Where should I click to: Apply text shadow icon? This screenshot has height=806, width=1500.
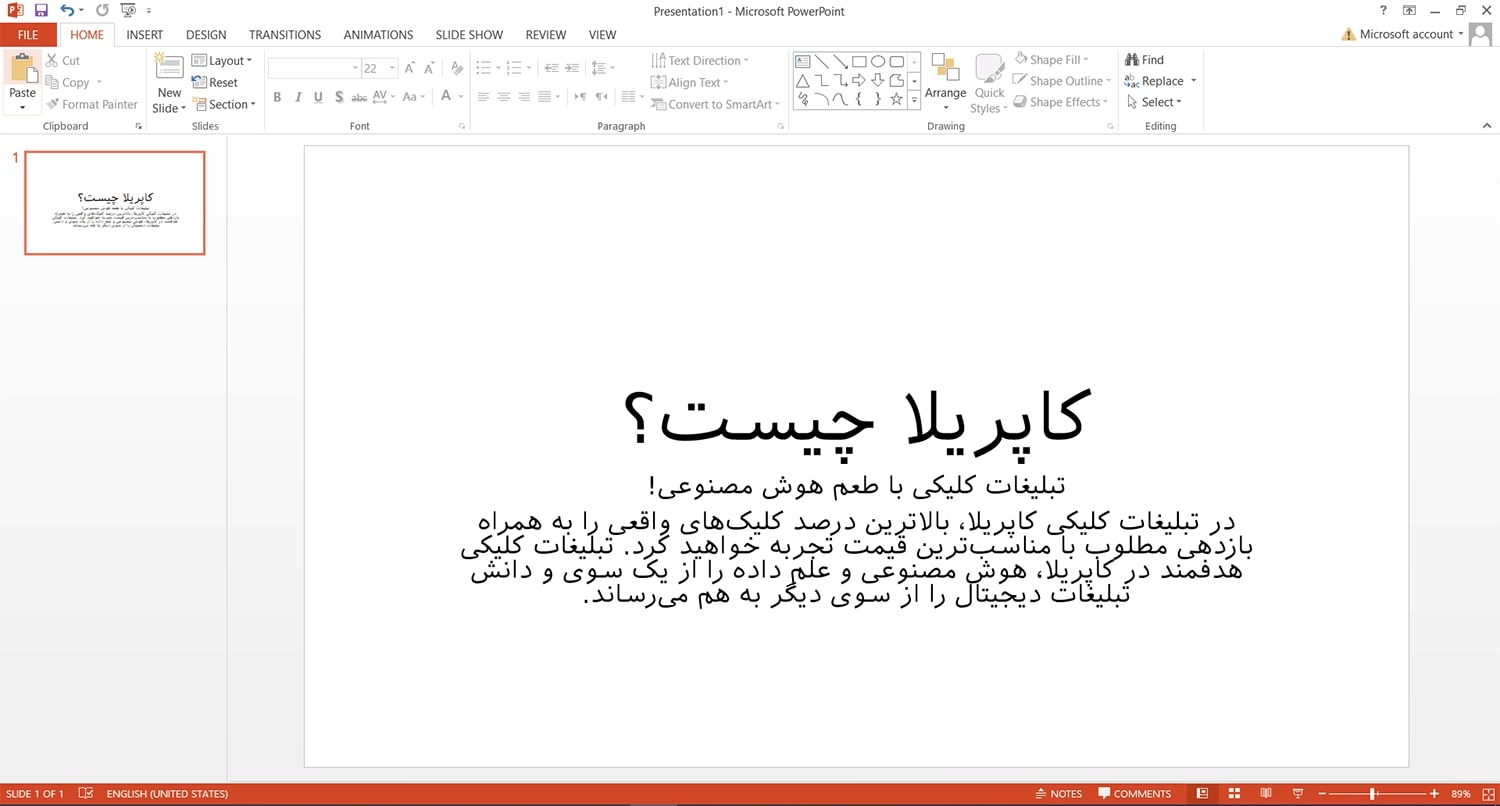point(339,97)
